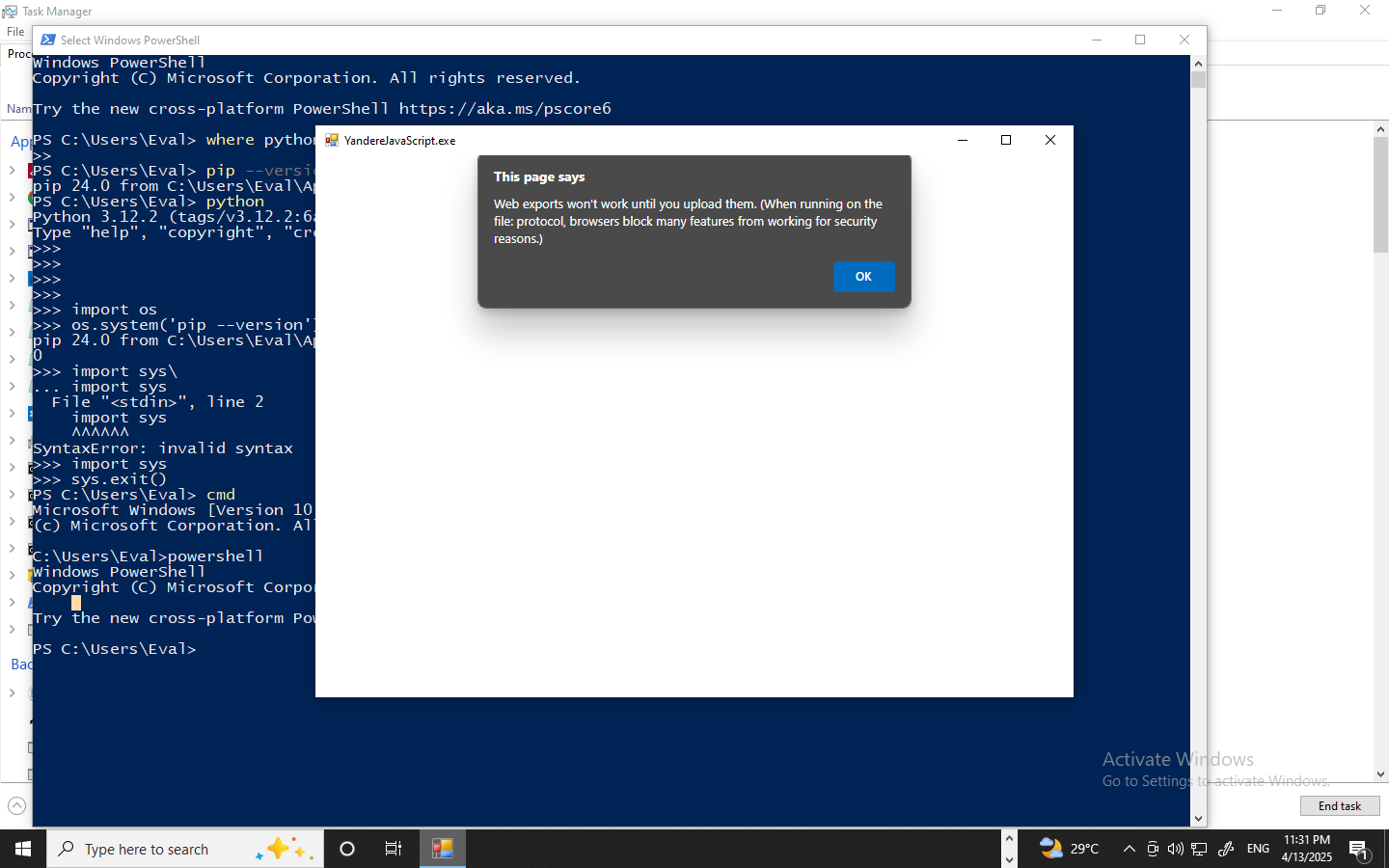This screenshot has width=1389, height=868.
Task: Click the taskbar toolbar scroll down arrow
Action: pyautogui.click(x=1009, y=859)
